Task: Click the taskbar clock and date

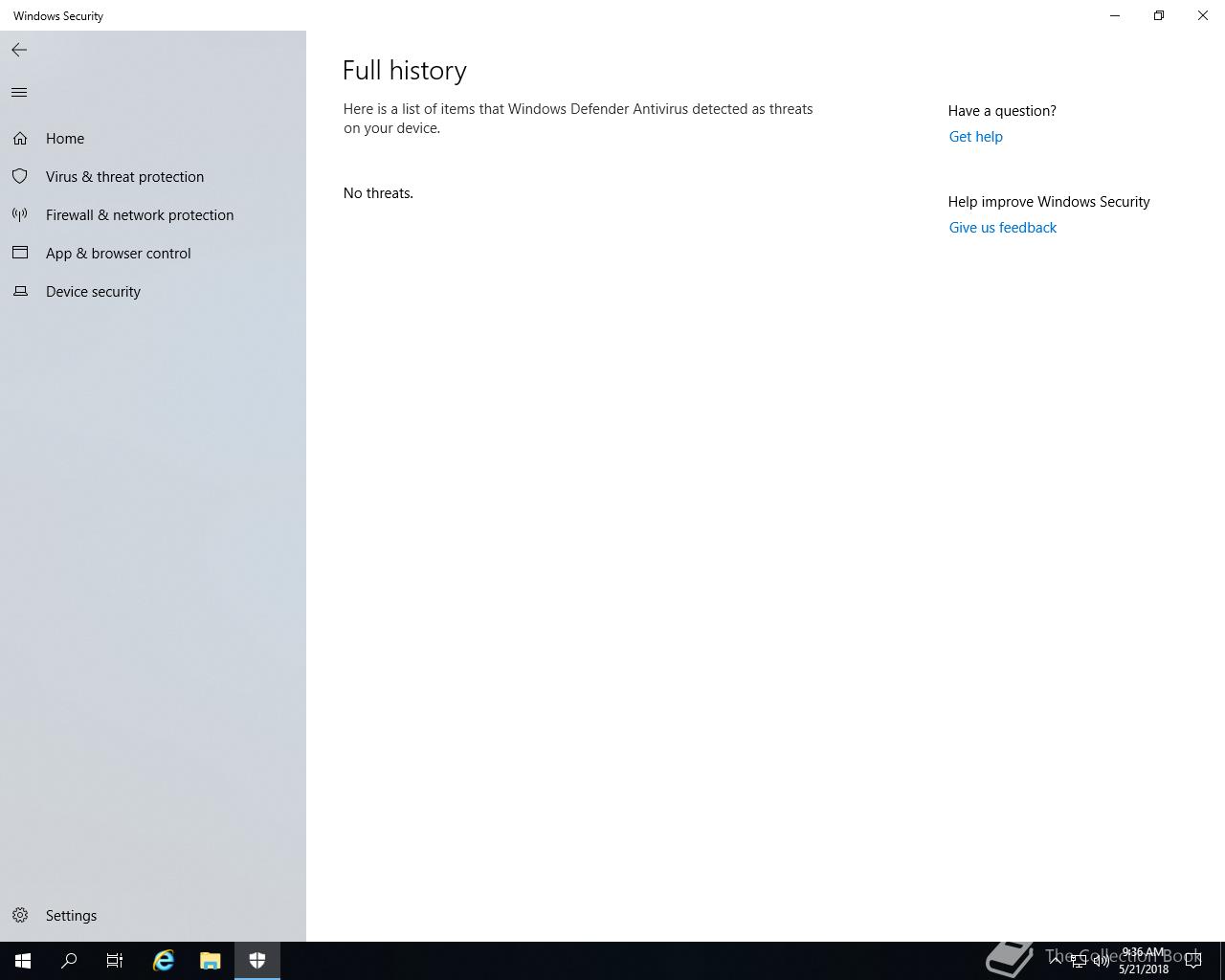Action: coord(1144,961)
